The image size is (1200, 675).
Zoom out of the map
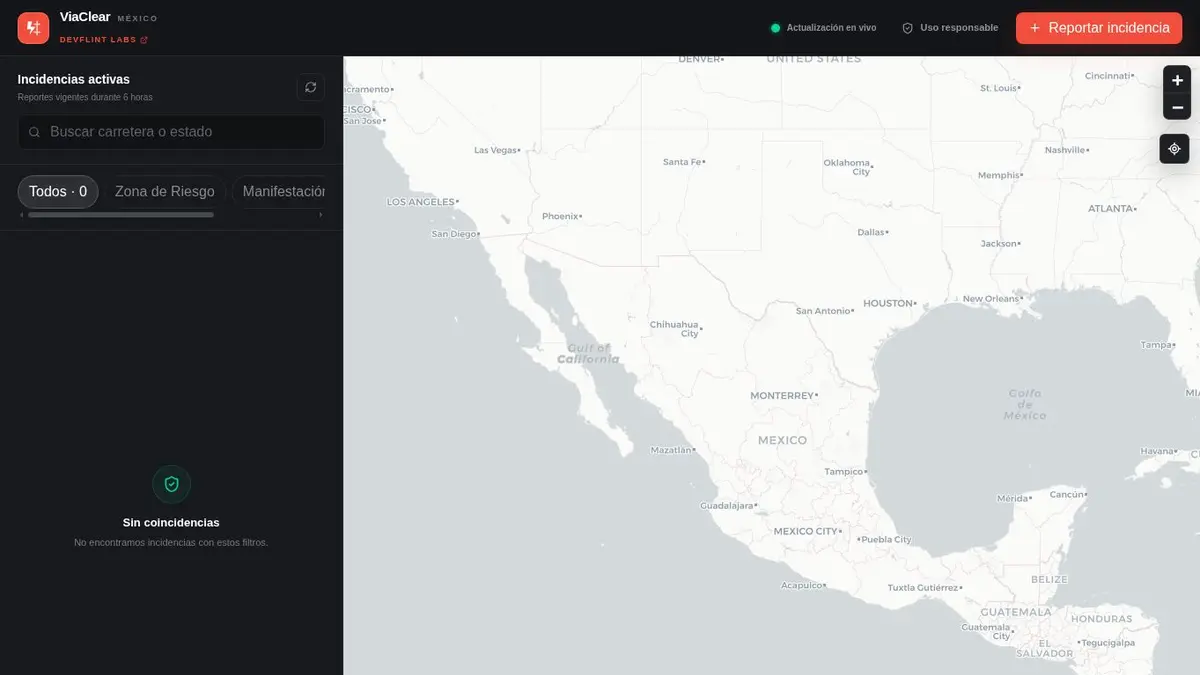point(1177,107)
